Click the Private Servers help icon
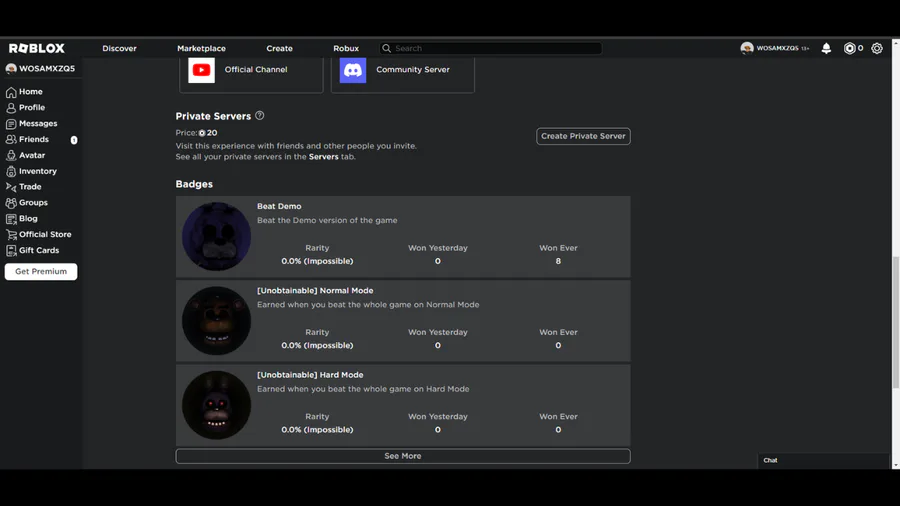The height and width of the screenshot is (506, 900). [259, 115]
